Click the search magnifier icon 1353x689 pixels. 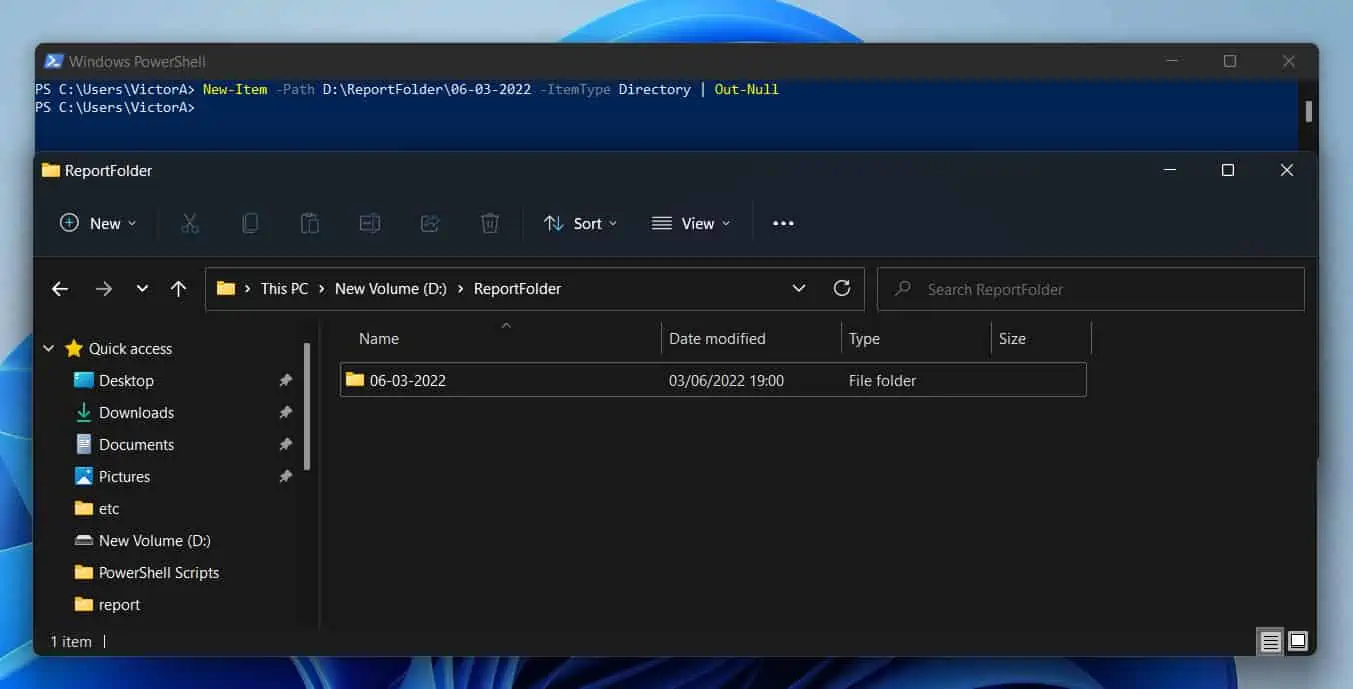pos(902,288)
